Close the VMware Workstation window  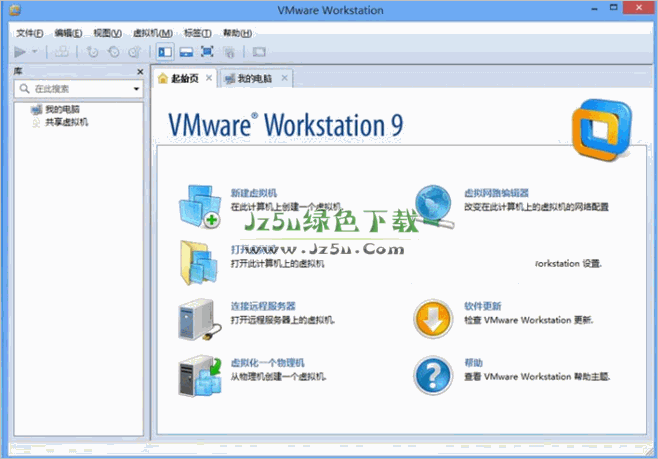[x=639, y=8]
